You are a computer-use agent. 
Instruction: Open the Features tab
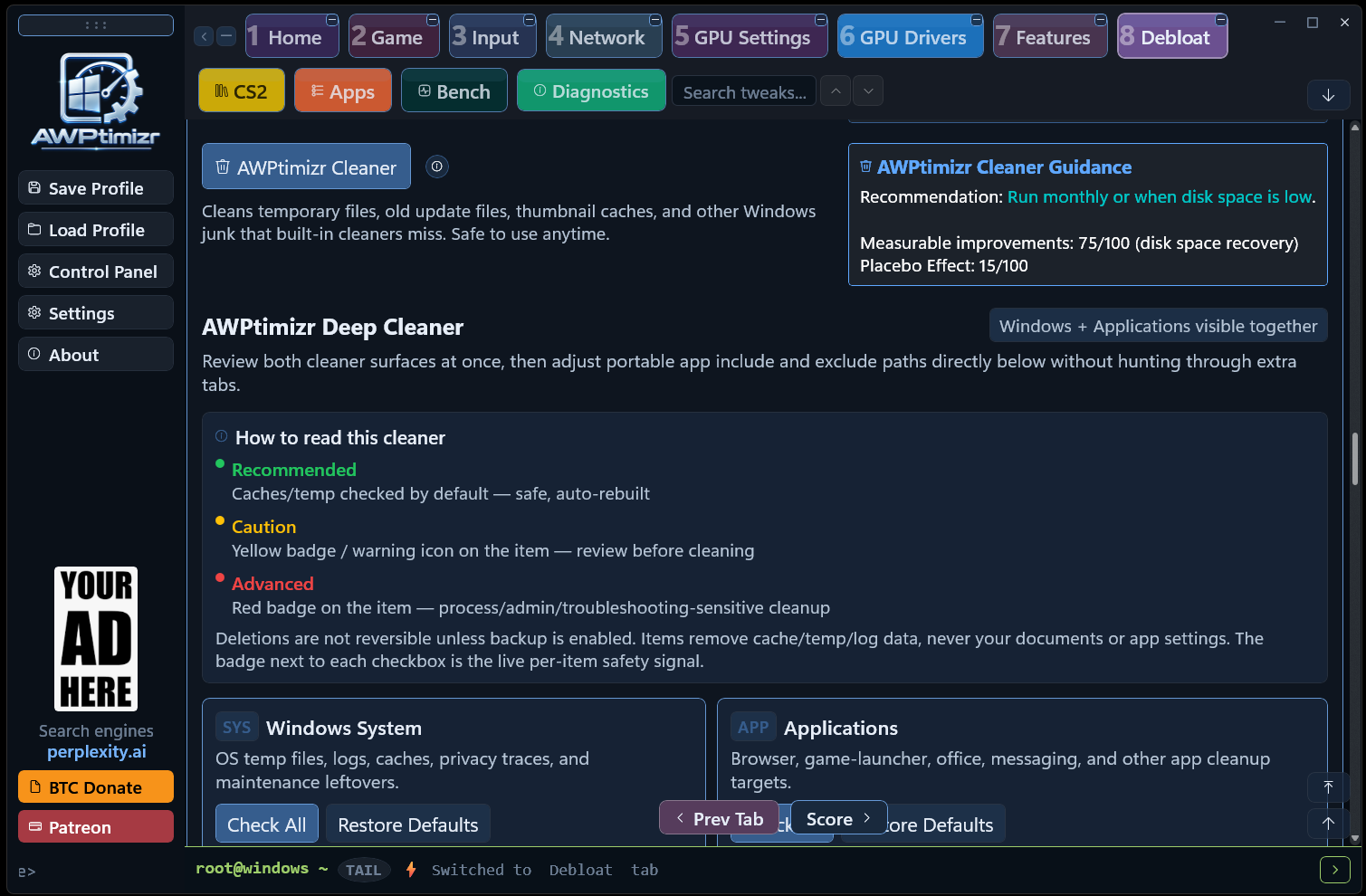(x=1050, y=37)
